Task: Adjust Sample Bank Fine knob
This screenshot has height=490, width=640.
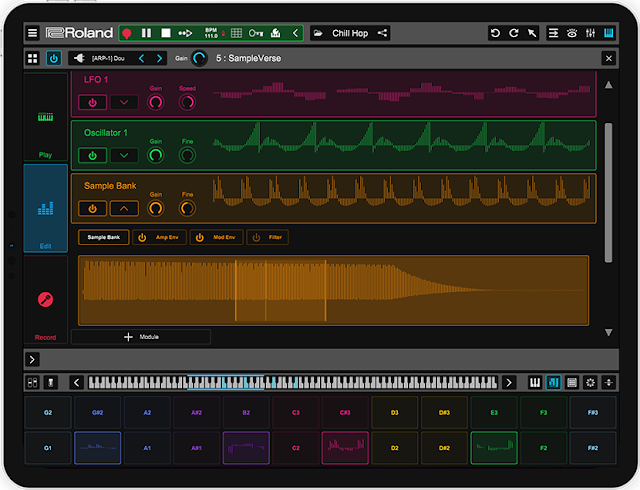Action: tap(187, 208)
